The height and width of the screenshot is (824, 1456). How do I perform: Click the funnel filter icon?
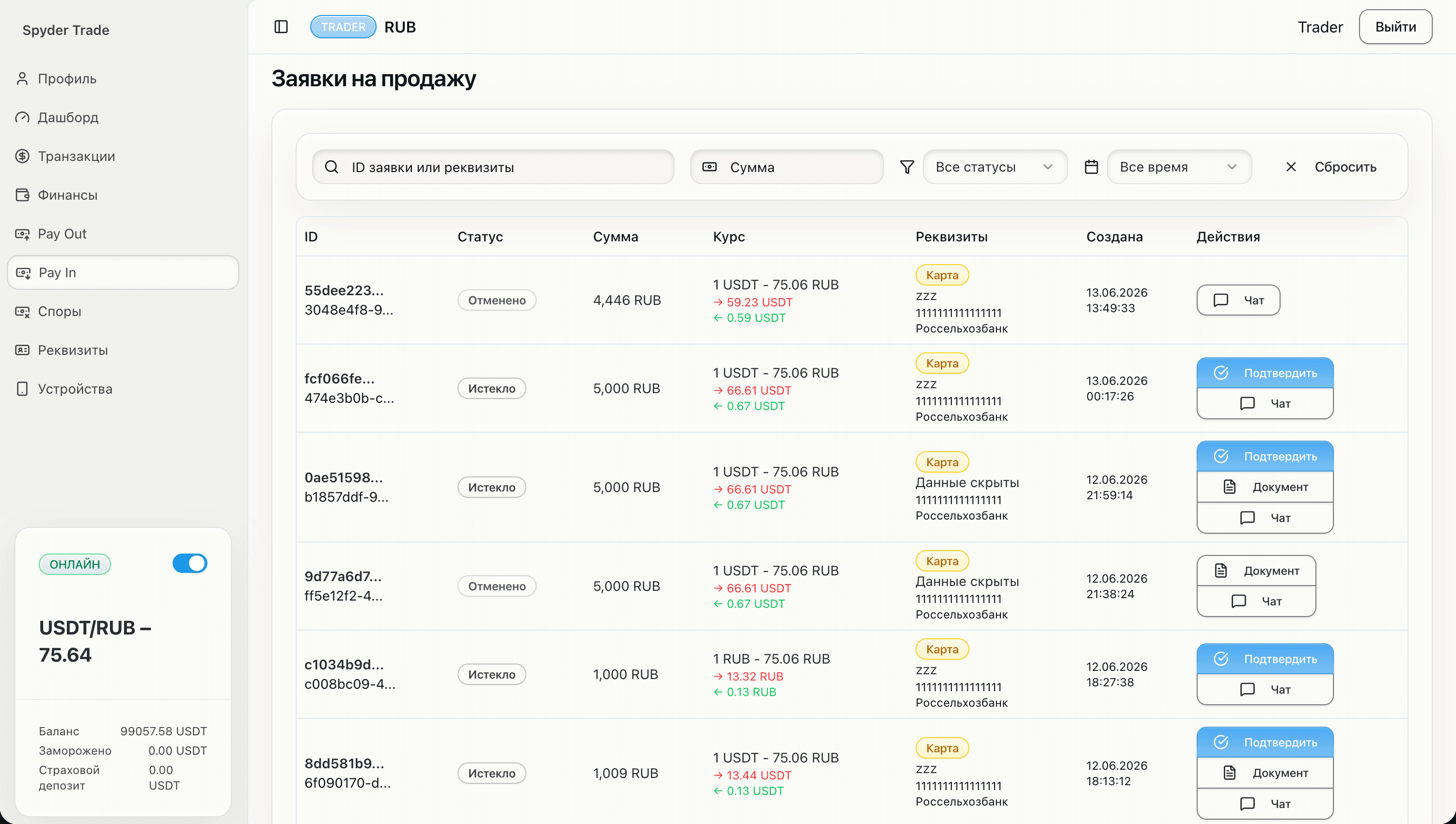click(x=907, y=167)
